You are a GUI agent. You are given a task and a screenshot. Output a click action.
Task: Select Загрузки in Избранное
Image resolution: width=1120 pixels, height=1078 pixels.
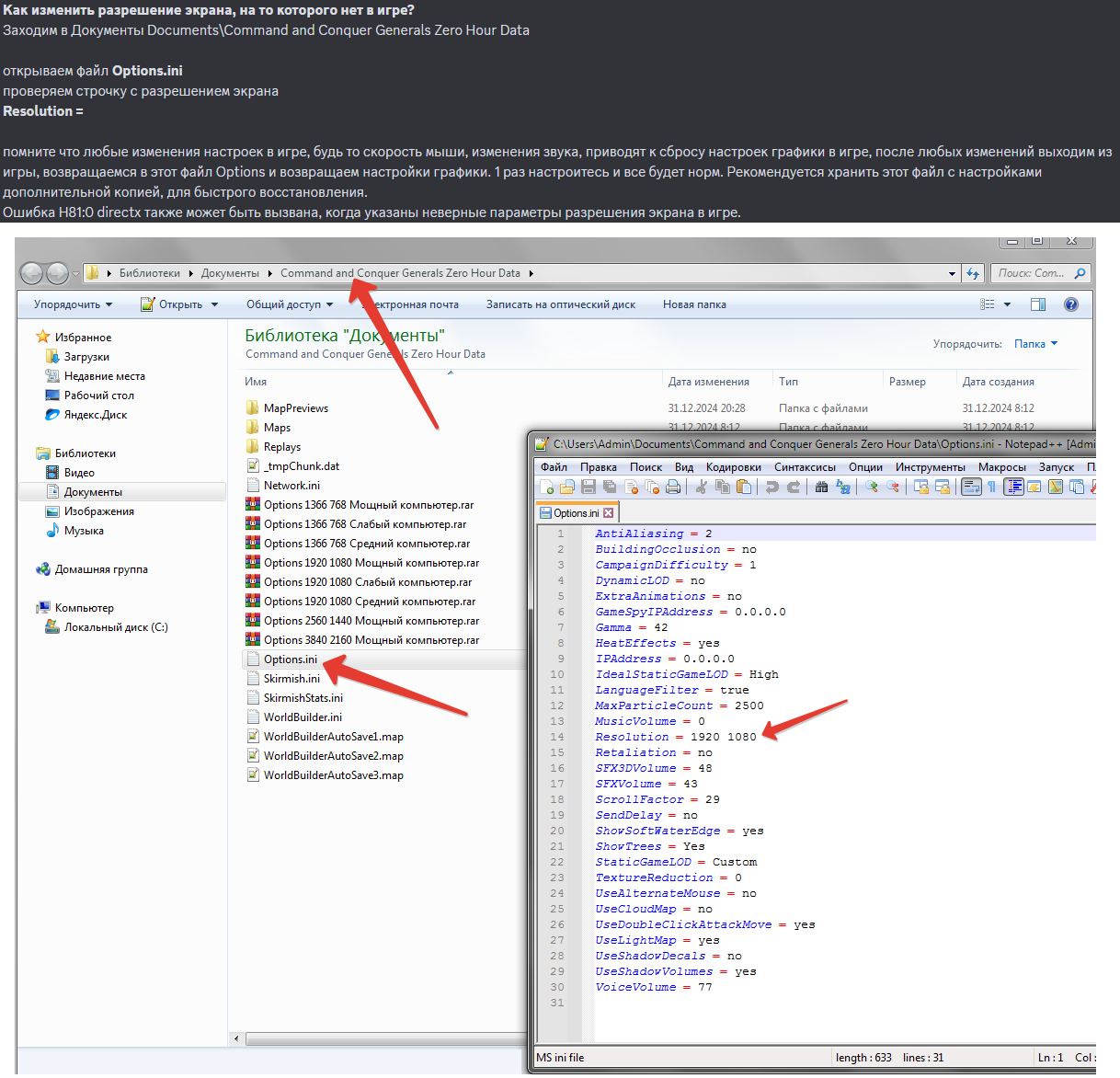click(86, 357)
